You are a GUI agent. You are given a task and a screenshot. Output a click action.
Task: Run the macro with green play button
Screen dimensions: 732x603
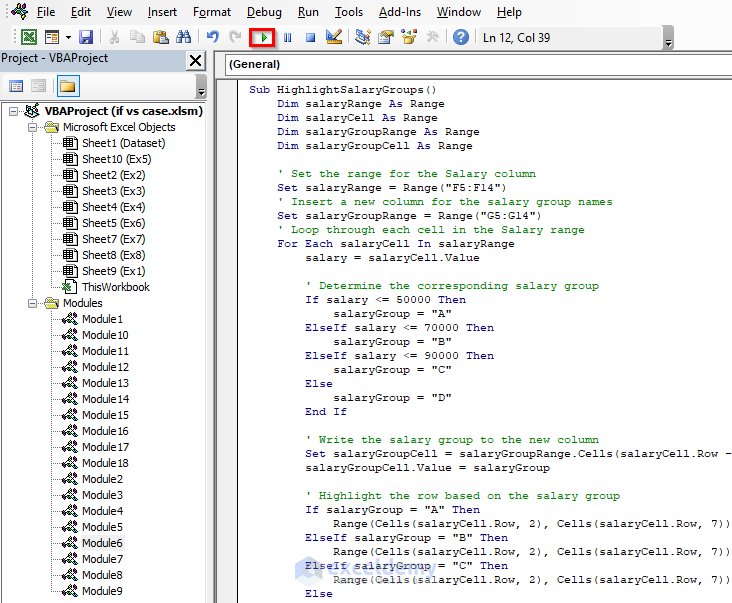tap(262, 37)
